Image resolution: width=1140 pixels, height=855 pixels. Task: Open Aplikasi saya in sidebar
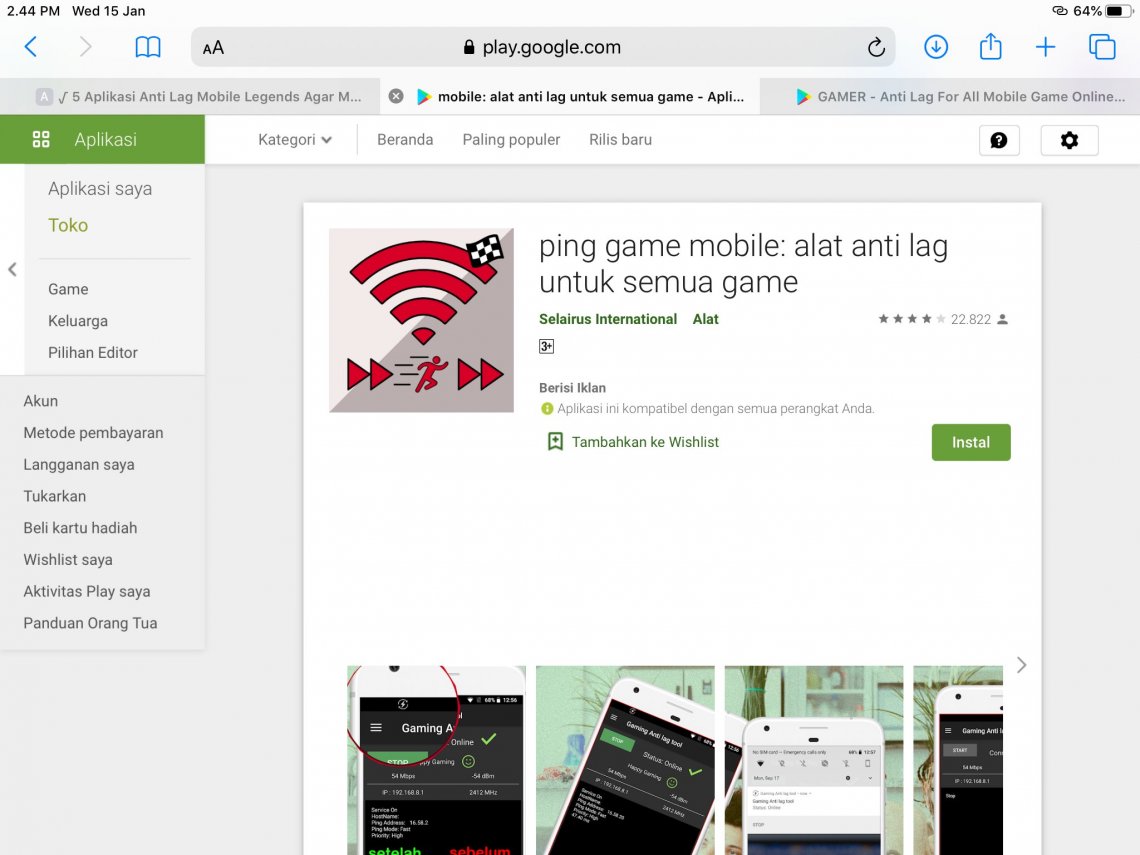pyautogui.click(x=100, y=189)
